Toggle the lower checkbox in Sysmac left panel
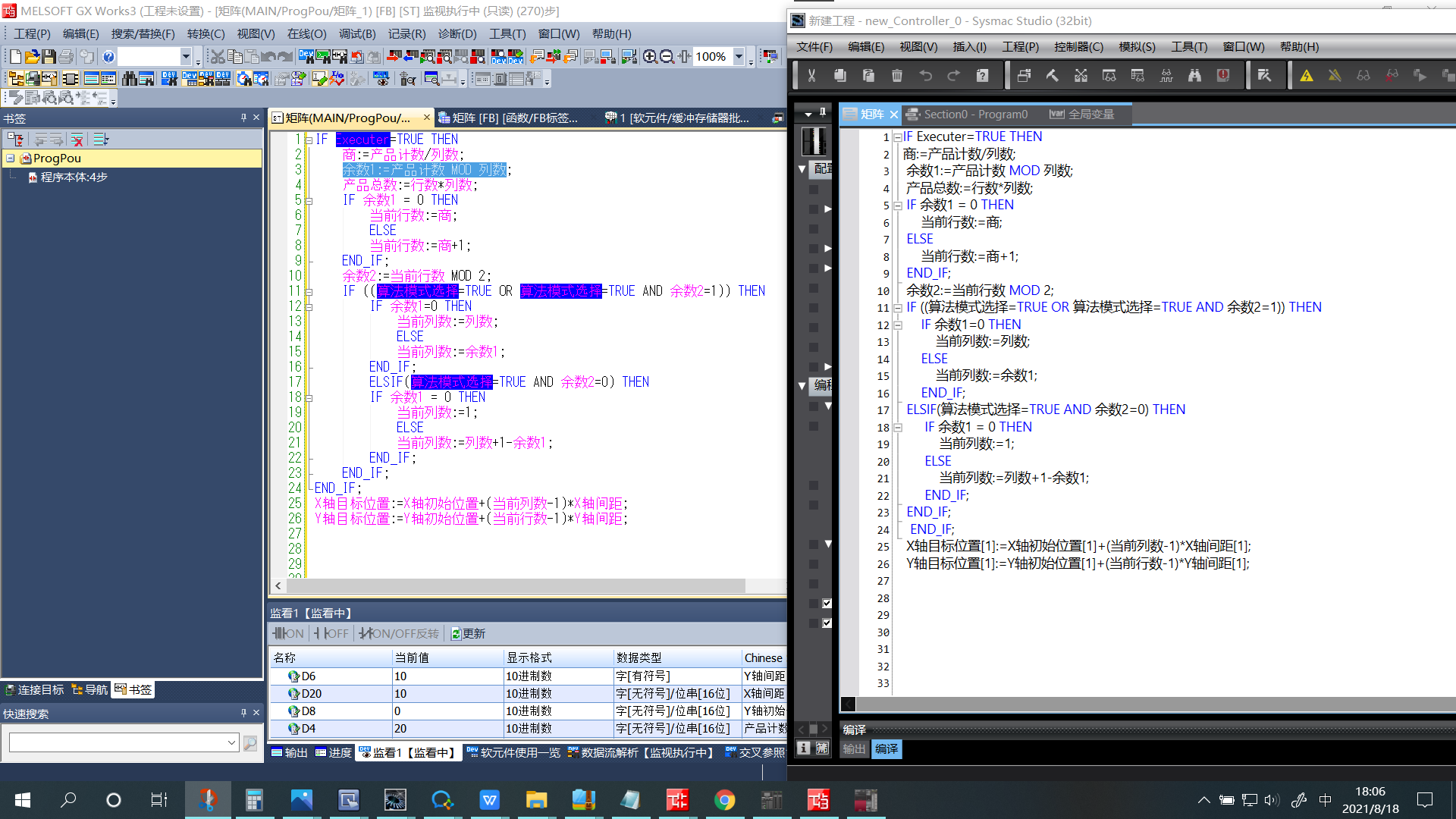1456x819 pixels. point(827,623)
